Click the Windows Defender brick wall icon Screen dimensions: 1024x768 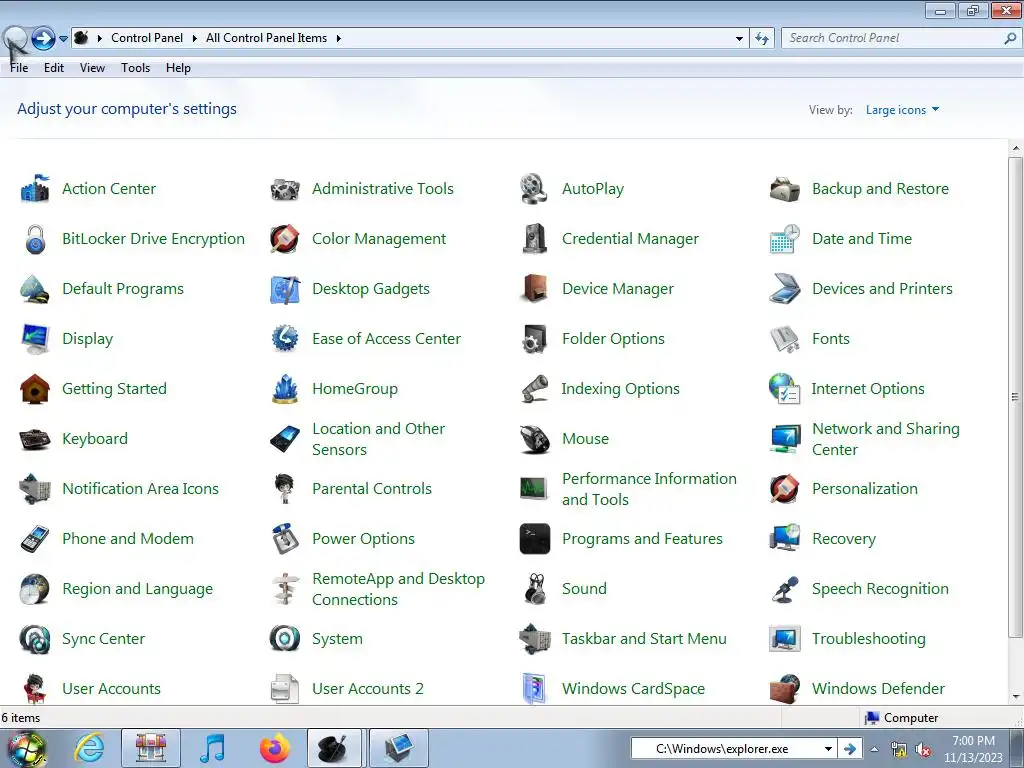tap(785, 689)
